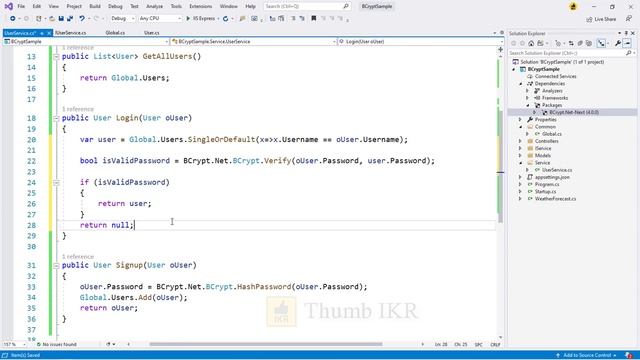Collapse the if (isValidPassword) block
Viewport: 640px width, 360px height.
56,183
